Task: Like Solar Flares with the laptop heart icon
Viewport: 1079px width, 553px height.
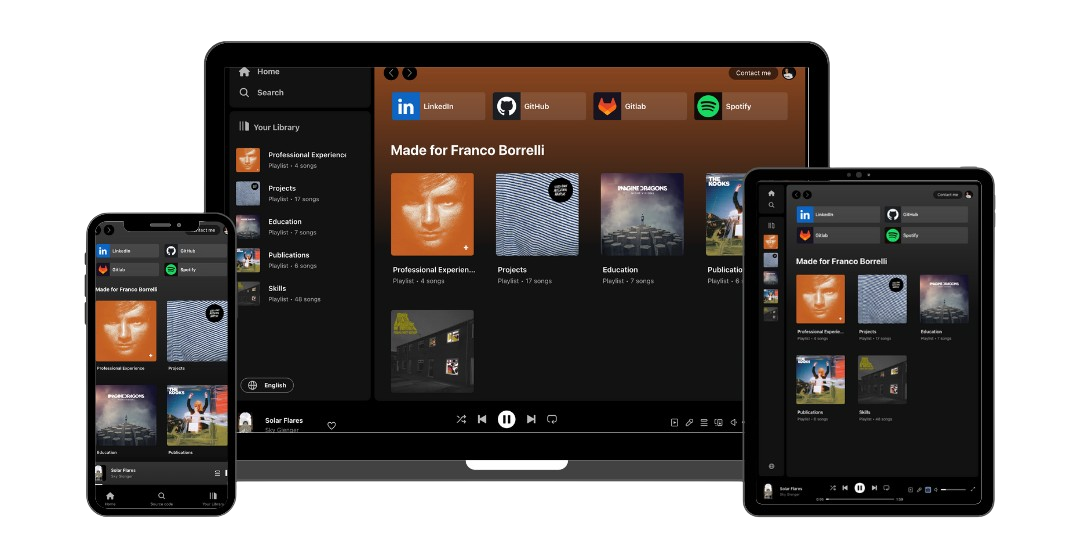Action: [332, 425]
